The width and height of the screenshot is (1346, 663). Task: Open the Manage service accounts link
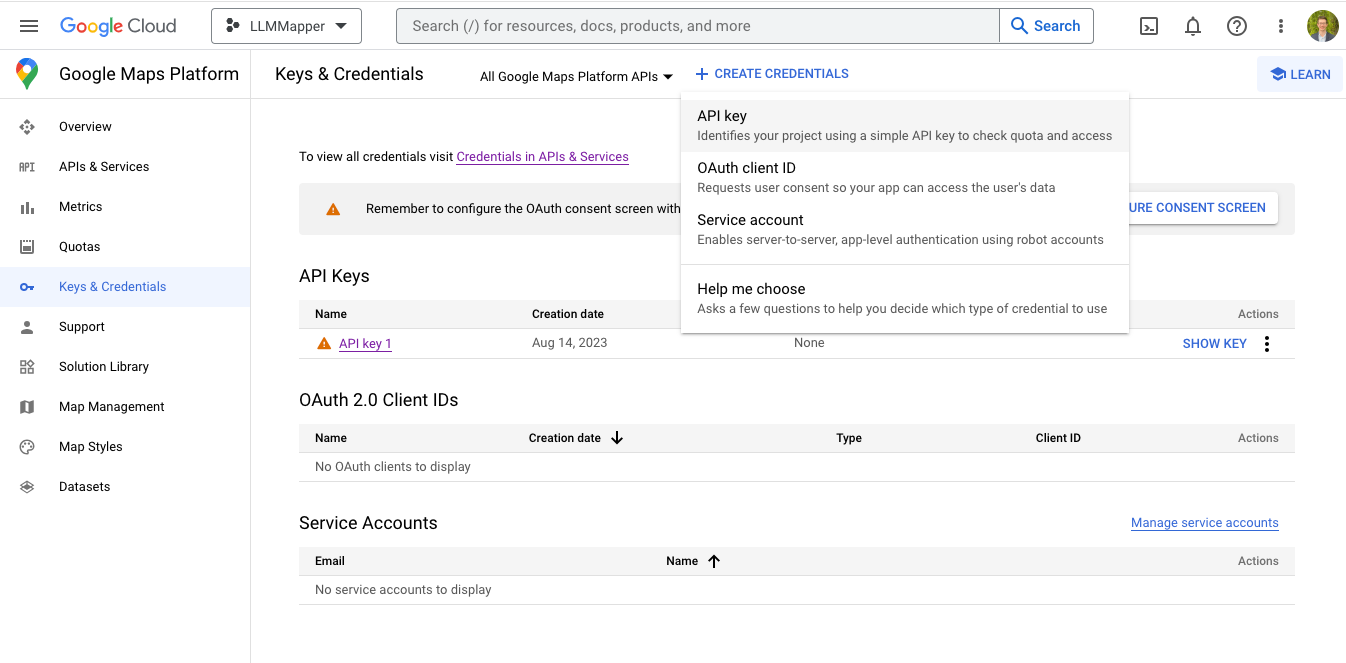tap(1204, 523)
